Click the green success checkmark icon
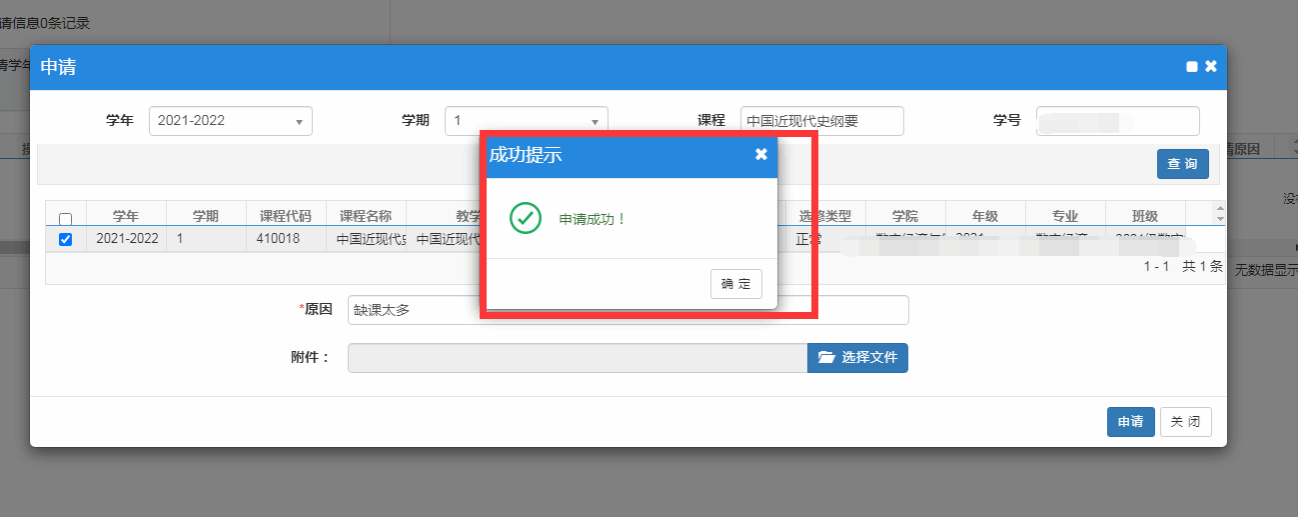The image size is (1298, 517). click(x=525, y=218)
